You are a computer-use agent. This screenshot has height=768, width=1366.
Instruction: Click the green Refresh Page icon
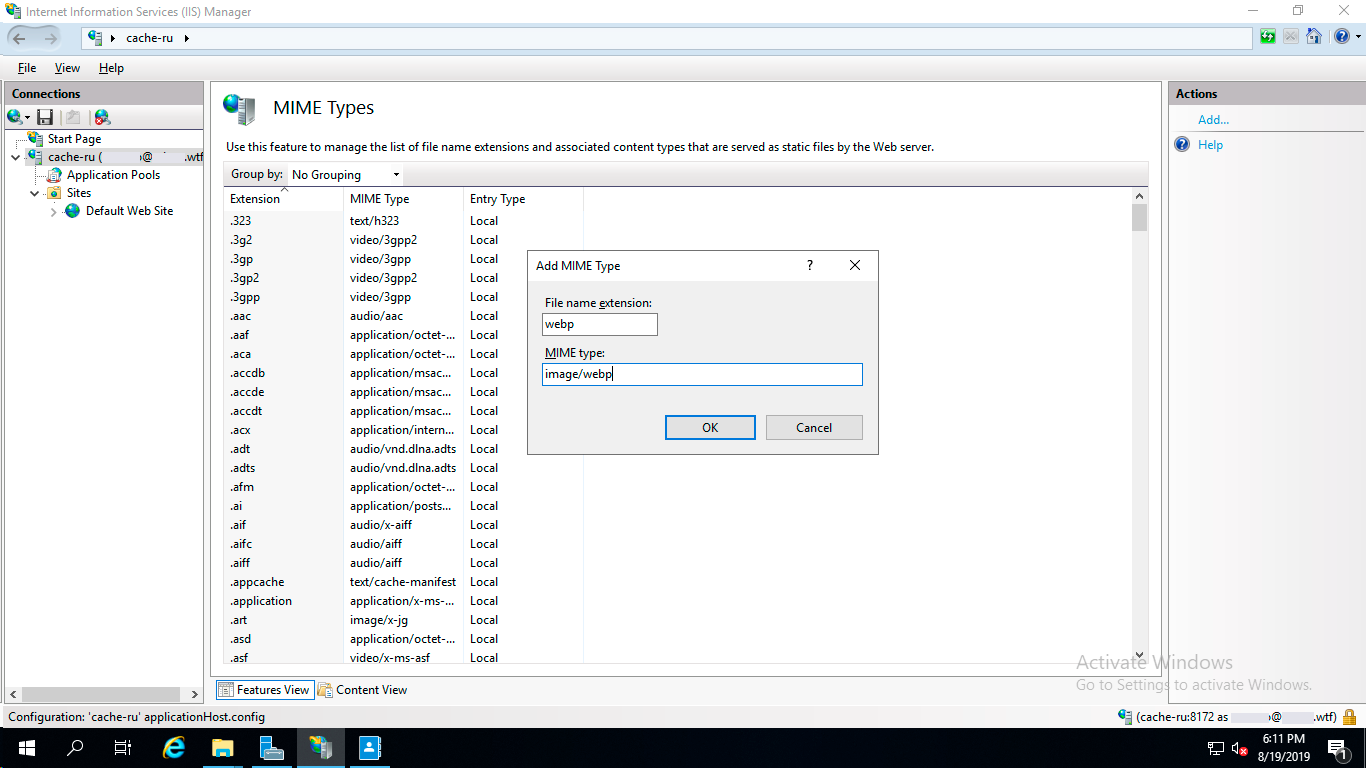[x=1269, y=37]
